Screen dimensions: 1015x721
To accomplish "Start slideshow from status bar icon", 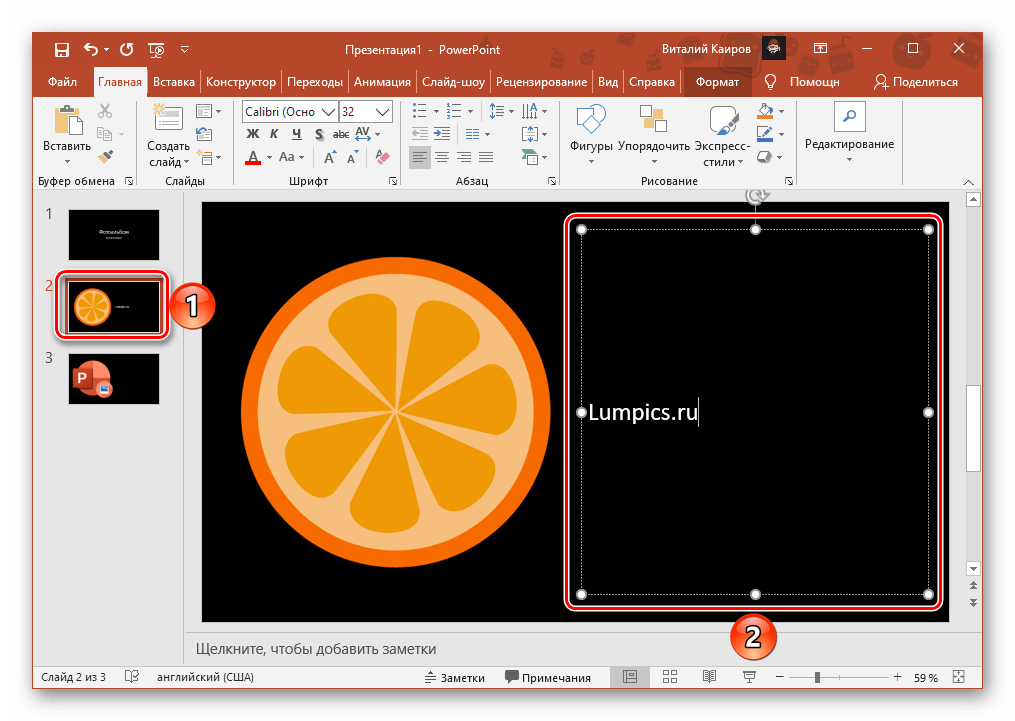I will pyautogui.click(x=749, y=677).
